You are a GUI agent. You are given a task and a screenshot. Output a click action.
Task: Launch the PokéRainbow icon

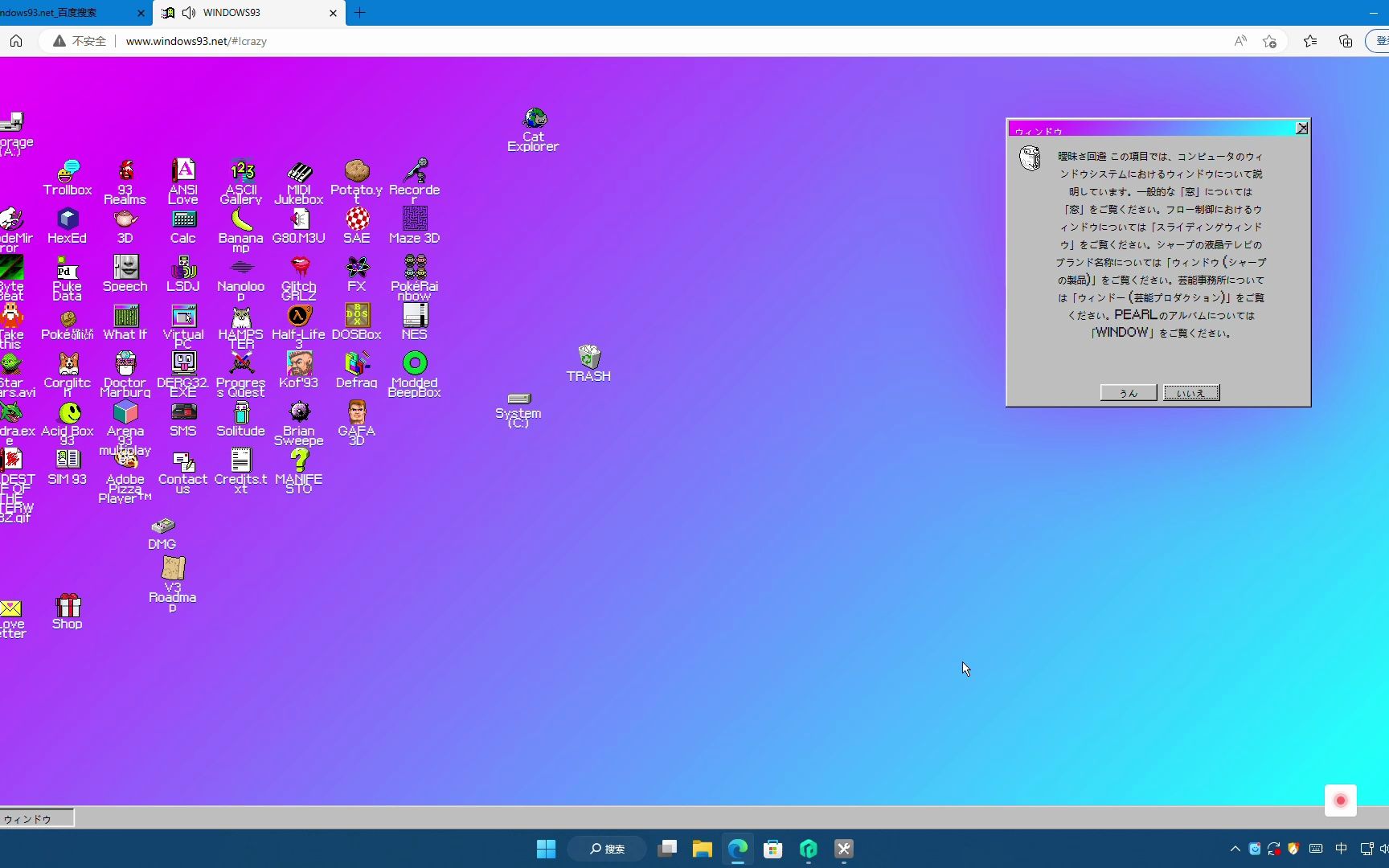coord(415,278)
